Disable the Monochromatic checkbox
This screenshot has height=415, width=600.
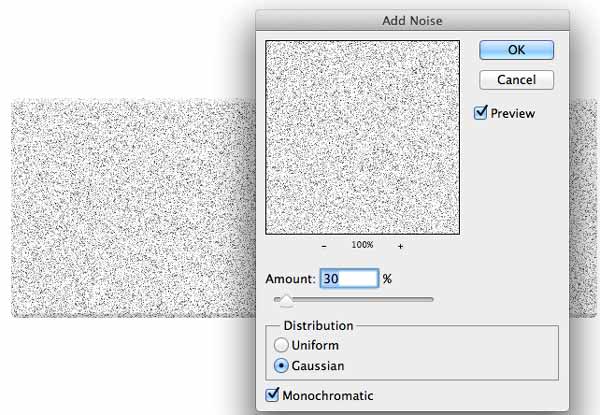click(272, 395)
